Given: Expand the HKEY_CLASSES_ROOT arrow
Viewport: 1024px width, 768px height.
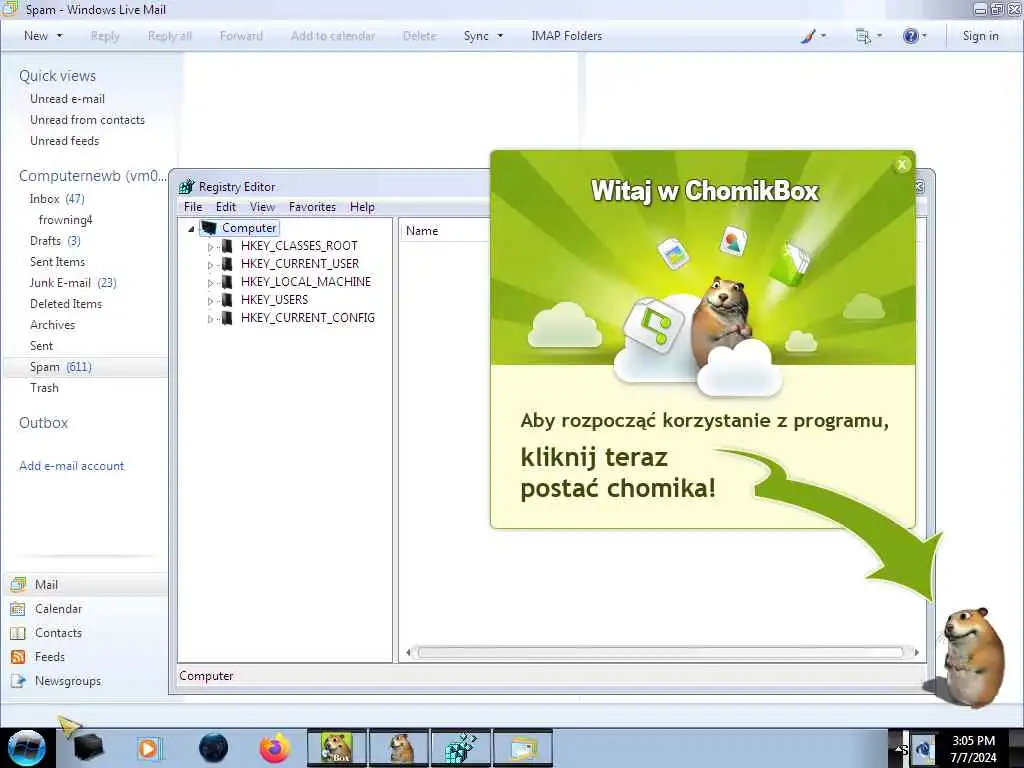Looking at the screenshot, I should (x=210, y=247).
